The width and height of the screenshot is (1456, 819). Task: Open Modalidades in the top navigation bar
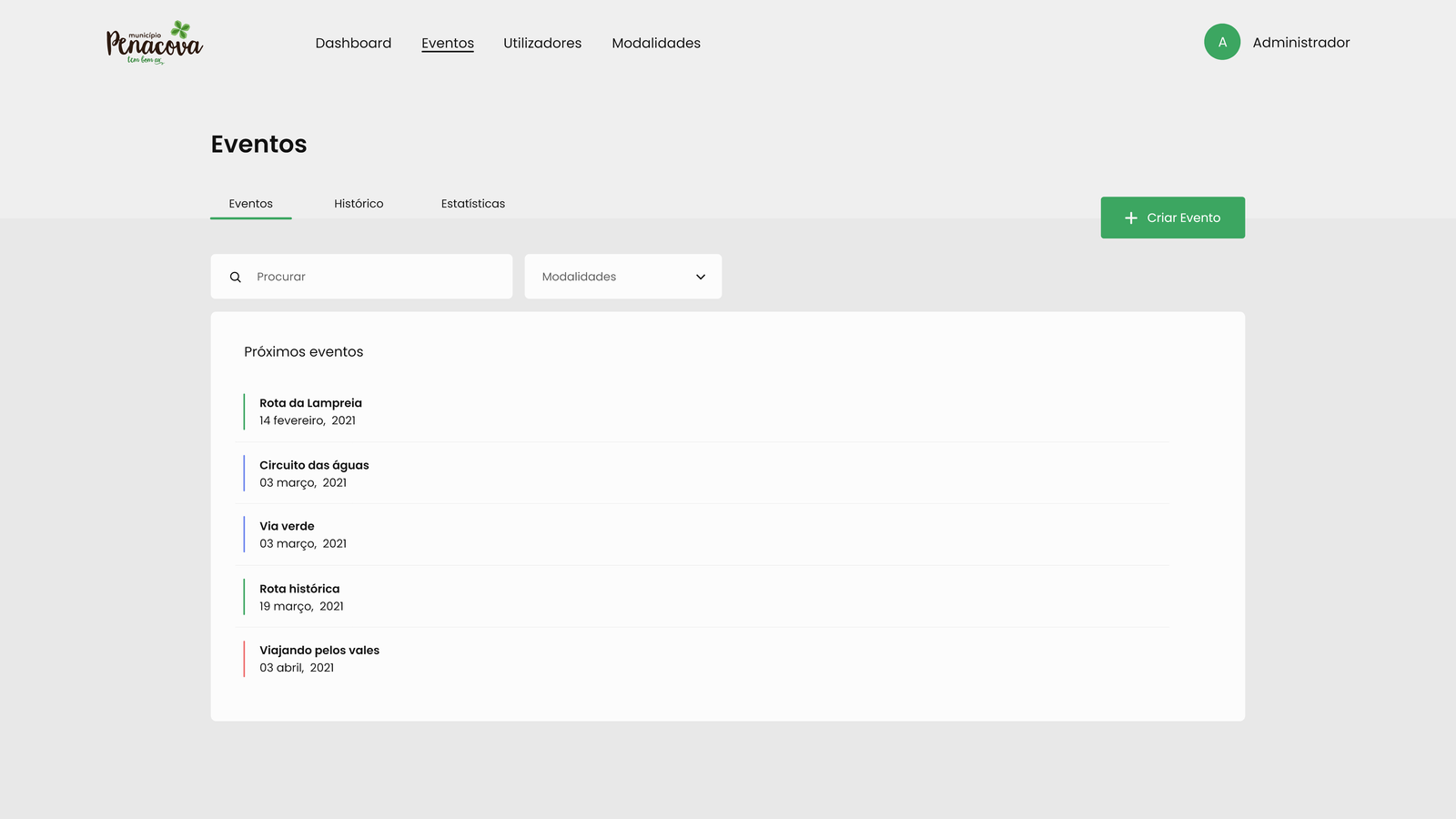click(656, 43)
